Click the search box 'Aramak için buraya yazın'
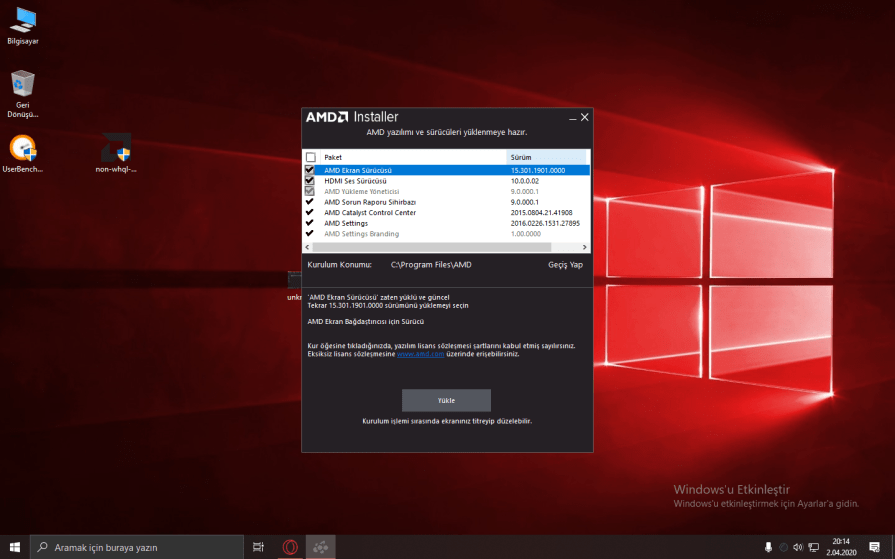895x559 pixels. [137, 547]
